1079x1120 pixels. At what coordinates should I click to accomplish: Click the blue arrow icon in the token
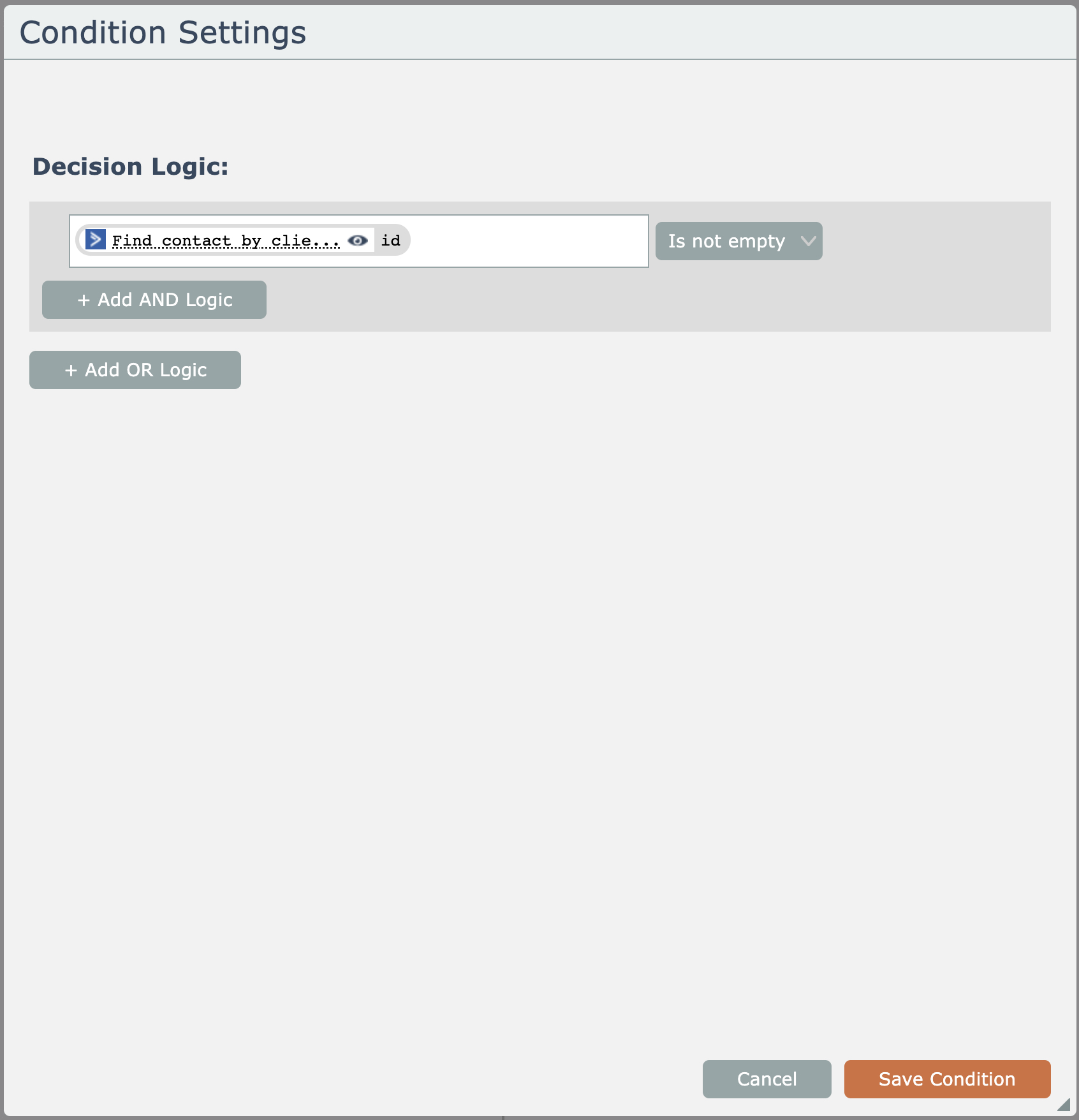pyautogui.click(x=96, y=240)
